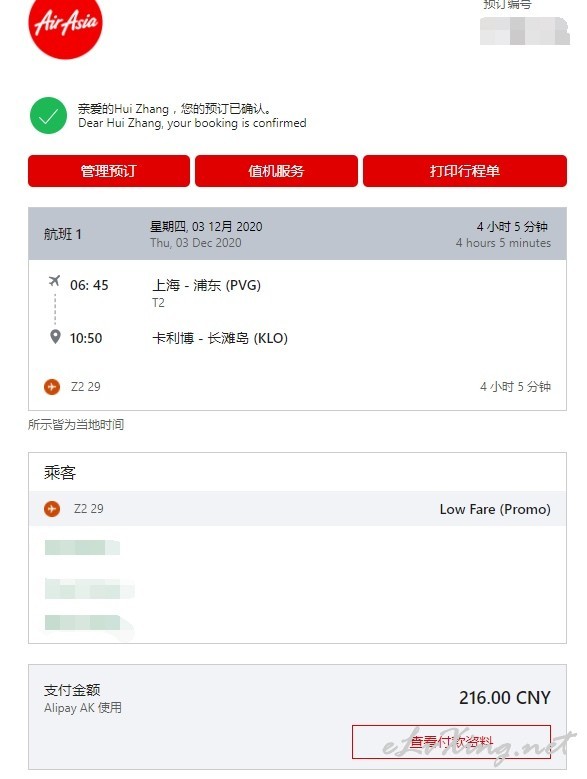Click the 216.00 CNY payment amount

(x=505, y=698)
